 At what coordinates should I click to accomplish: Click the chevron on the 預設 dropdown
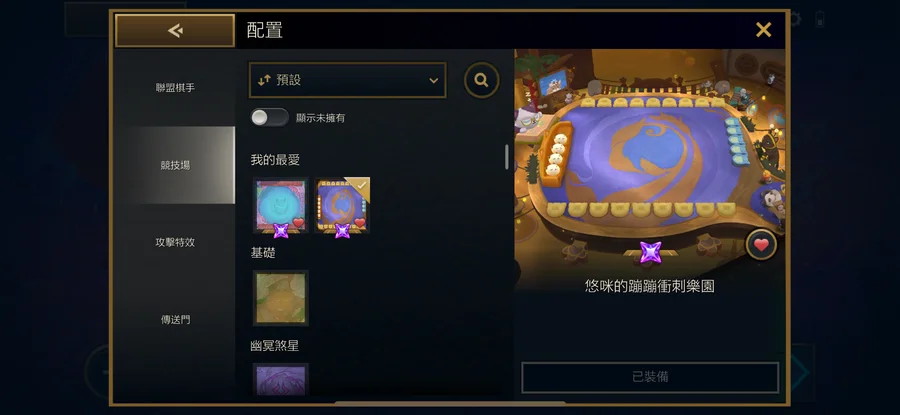tap(433, 81)
